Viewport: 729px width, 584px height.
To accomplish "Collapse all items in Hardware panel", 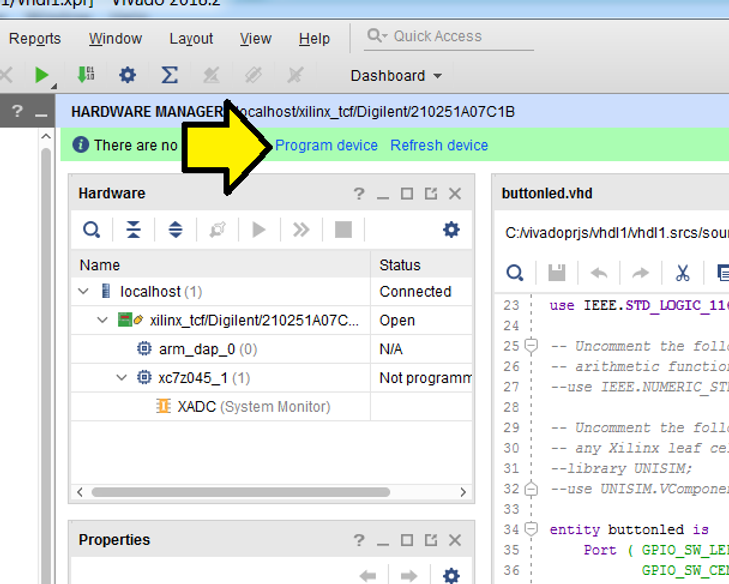I will pos(133,230).
